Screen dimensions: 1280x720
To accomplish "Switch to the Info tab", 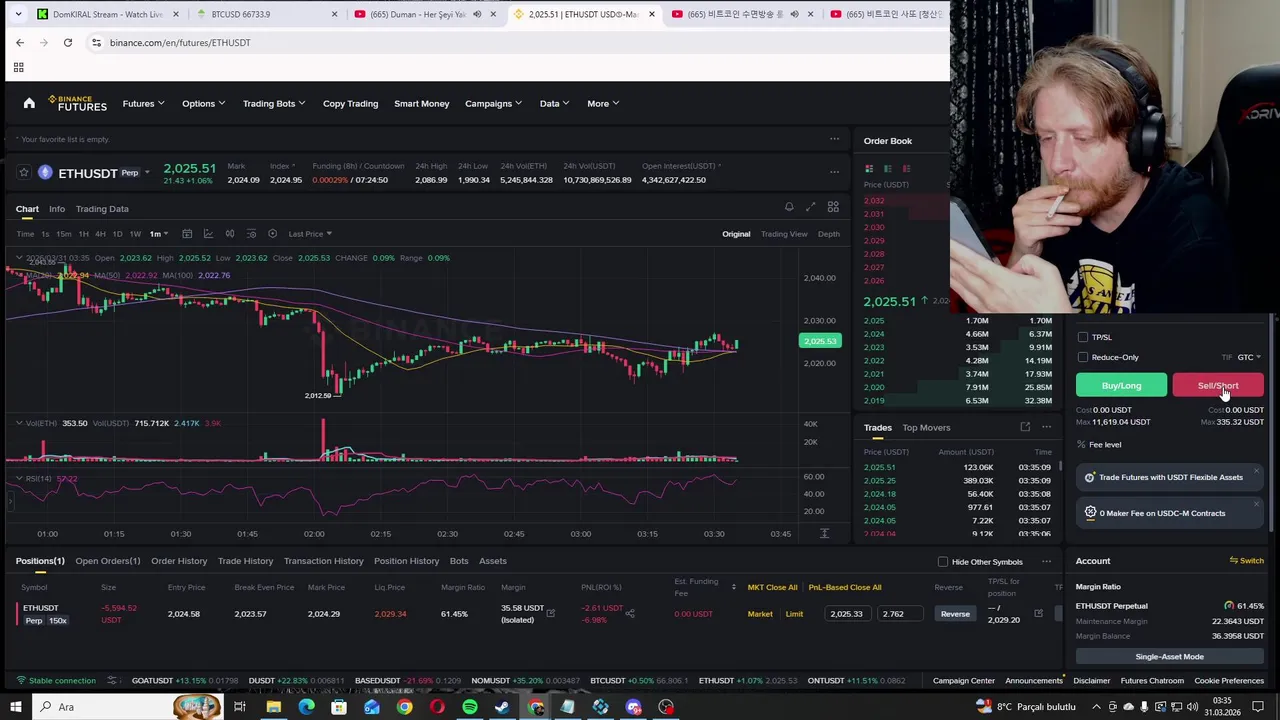I will click(57, 209).
